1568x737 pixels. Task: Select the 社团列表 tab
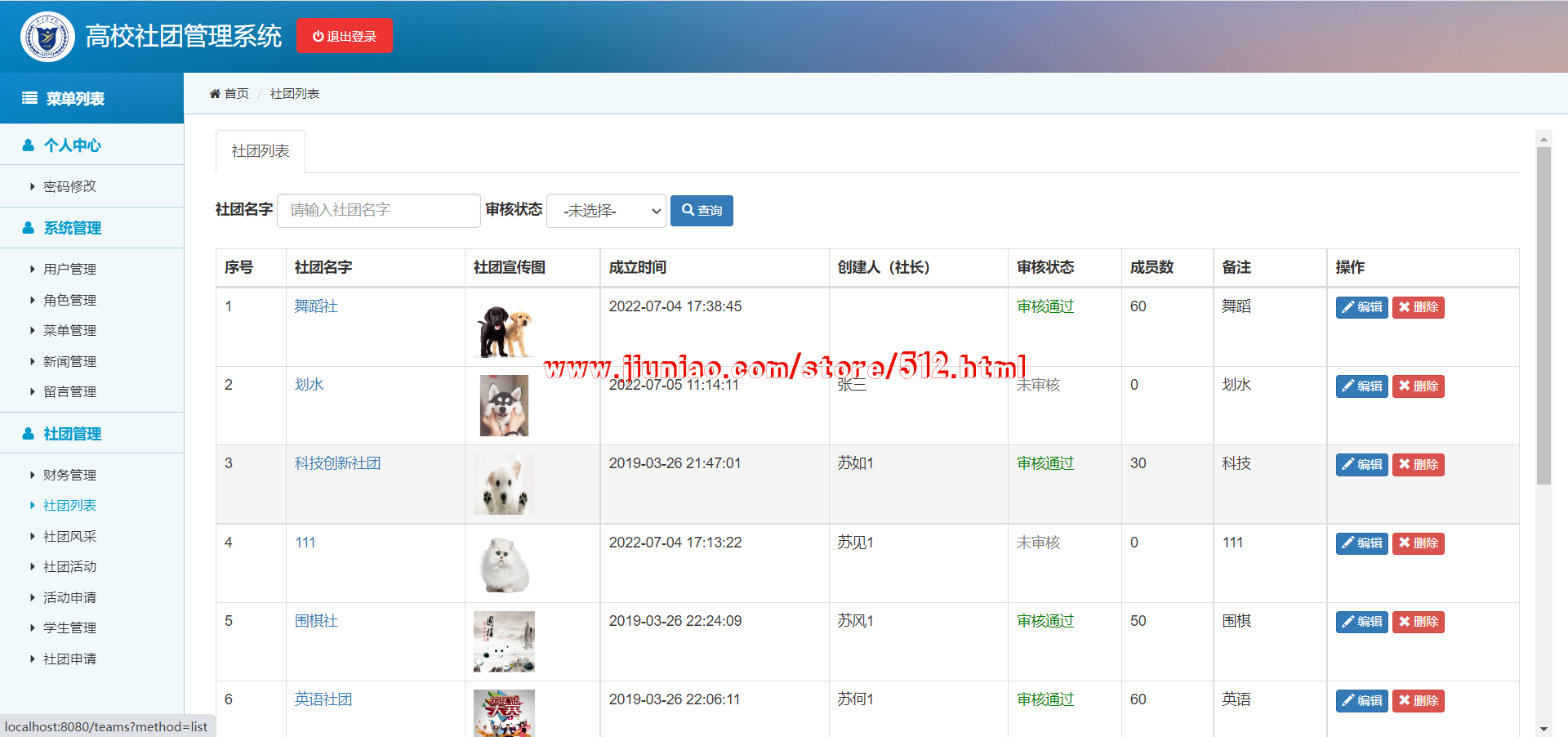(x=261, y=151)
